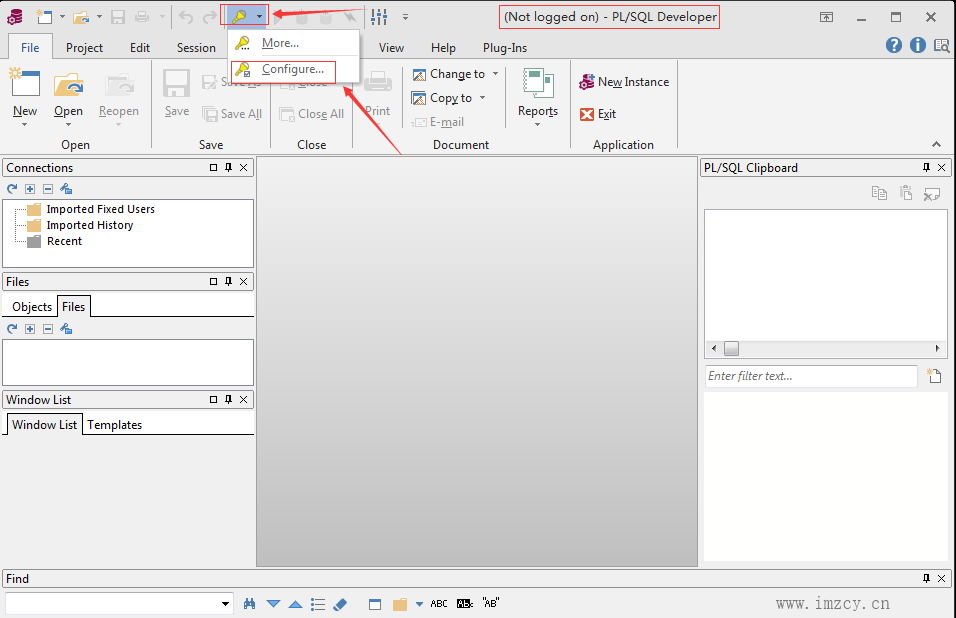Click the refresh icon in Connections panel
The height and width of the screenshot is (618, 956).
(12, 189)
